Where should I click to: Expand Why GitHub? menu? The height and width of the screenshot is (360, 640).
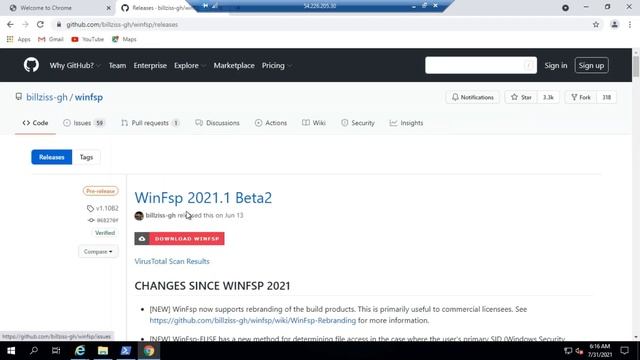(x=75, y=65)
